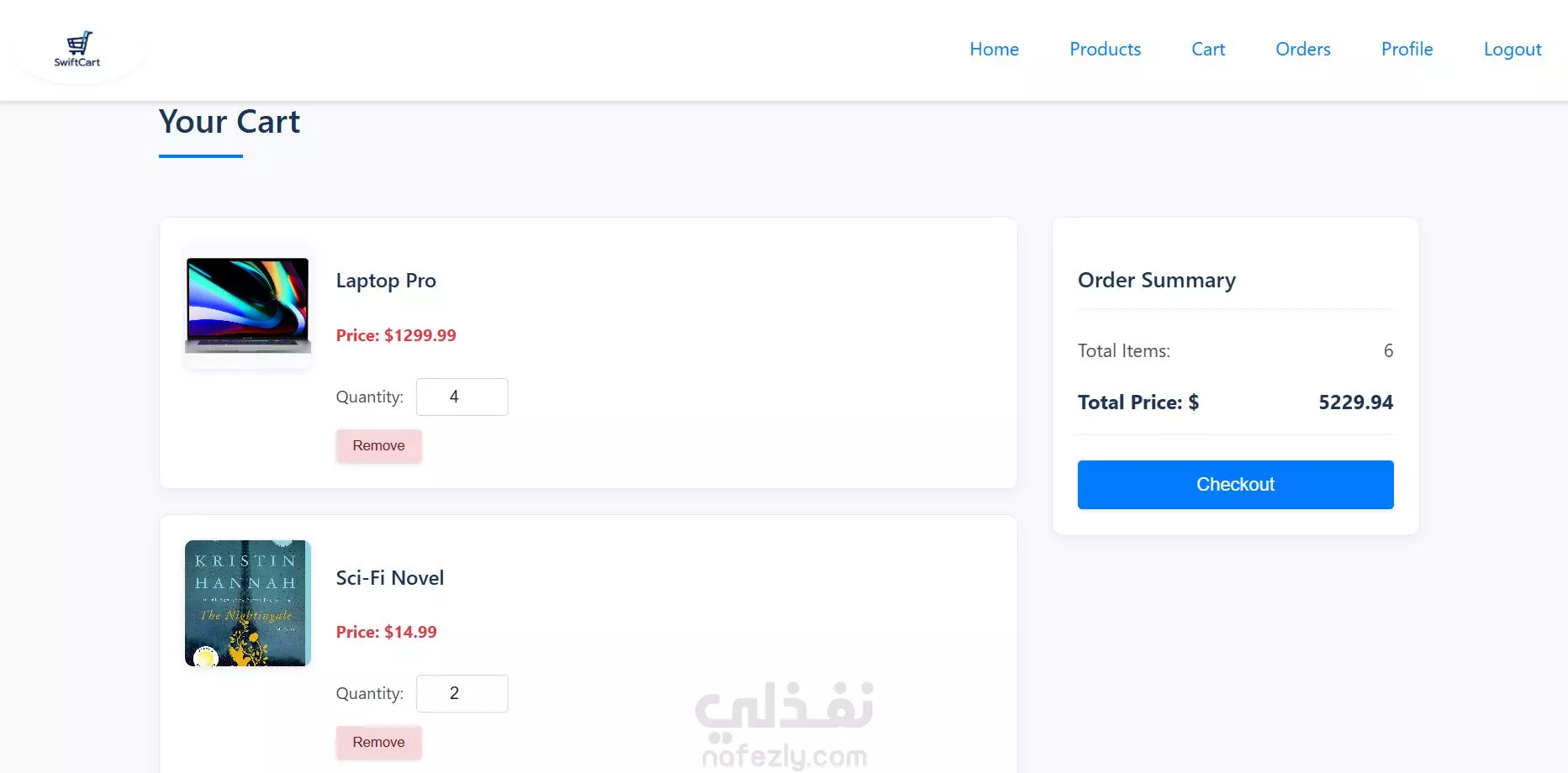1568x773 pixels.
Task: Click the Laptop Pro product image
Action: point(248,306)
